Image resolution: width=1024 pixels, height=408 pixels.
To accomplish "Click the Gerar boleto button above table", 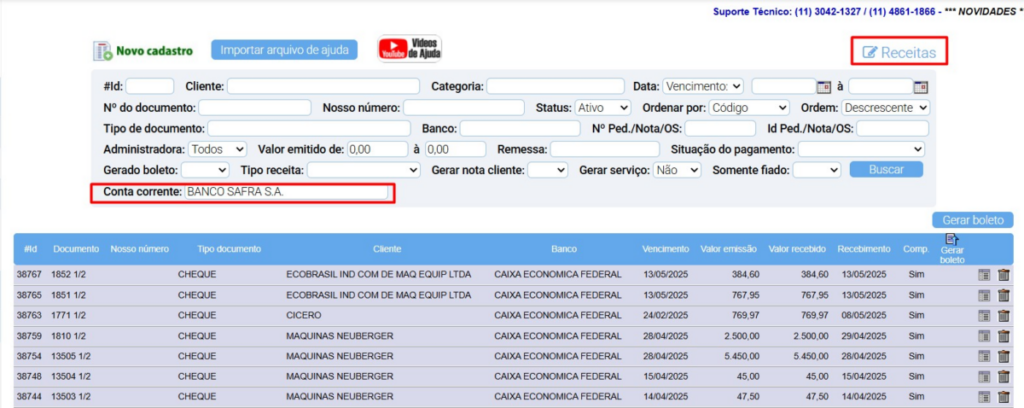I will 973,220.
